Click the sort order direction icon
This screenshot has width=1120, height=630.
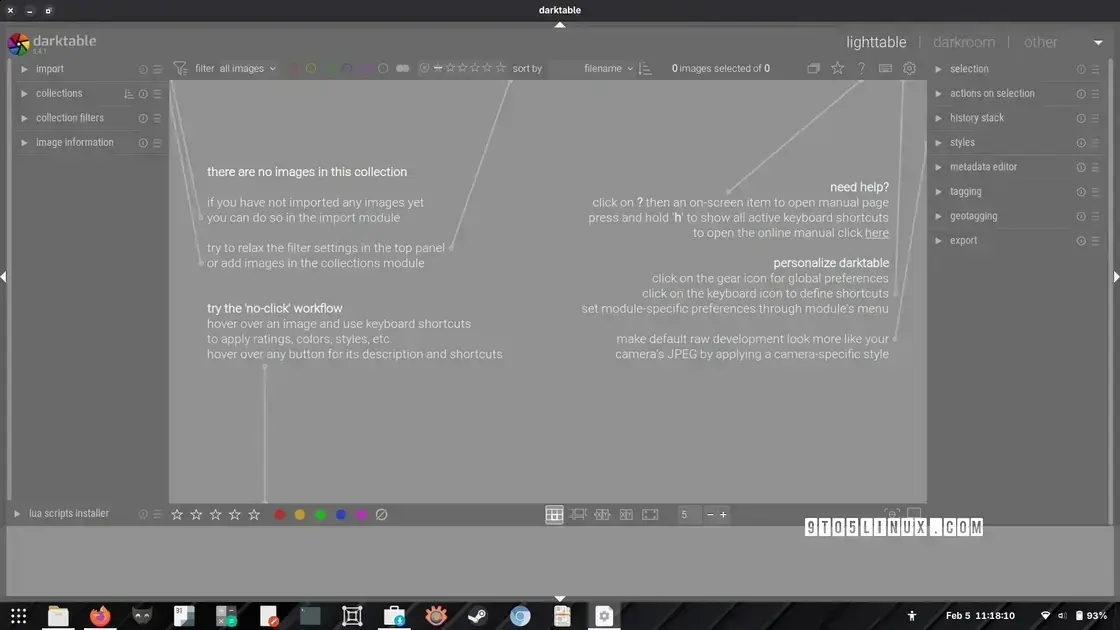pyautogui.click(x=645, y=69)
